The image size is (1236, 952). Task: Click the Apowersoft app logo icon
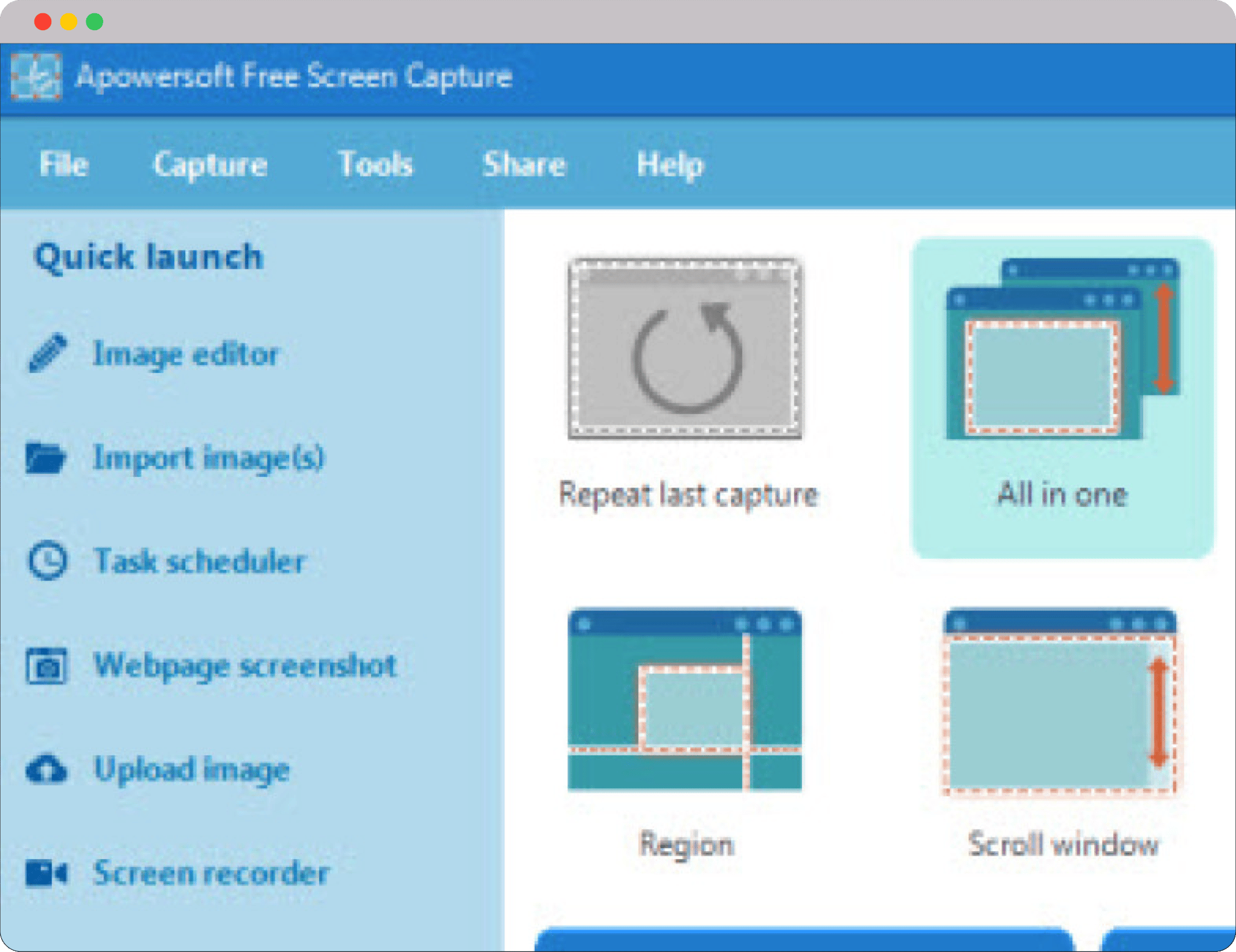(36, 77)
